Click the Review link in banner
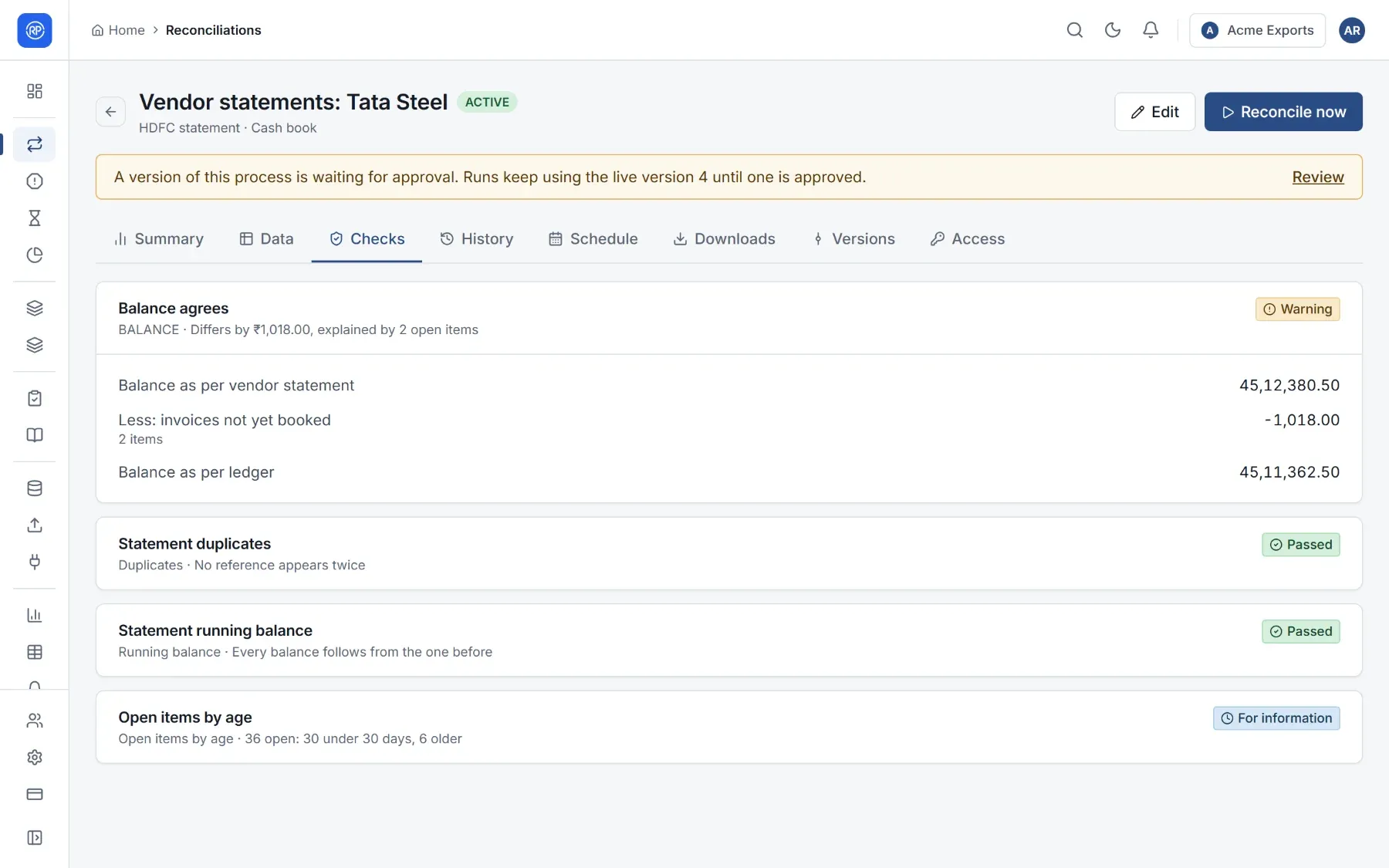This screenshot has width=1389, height=868. point(1318,177)
